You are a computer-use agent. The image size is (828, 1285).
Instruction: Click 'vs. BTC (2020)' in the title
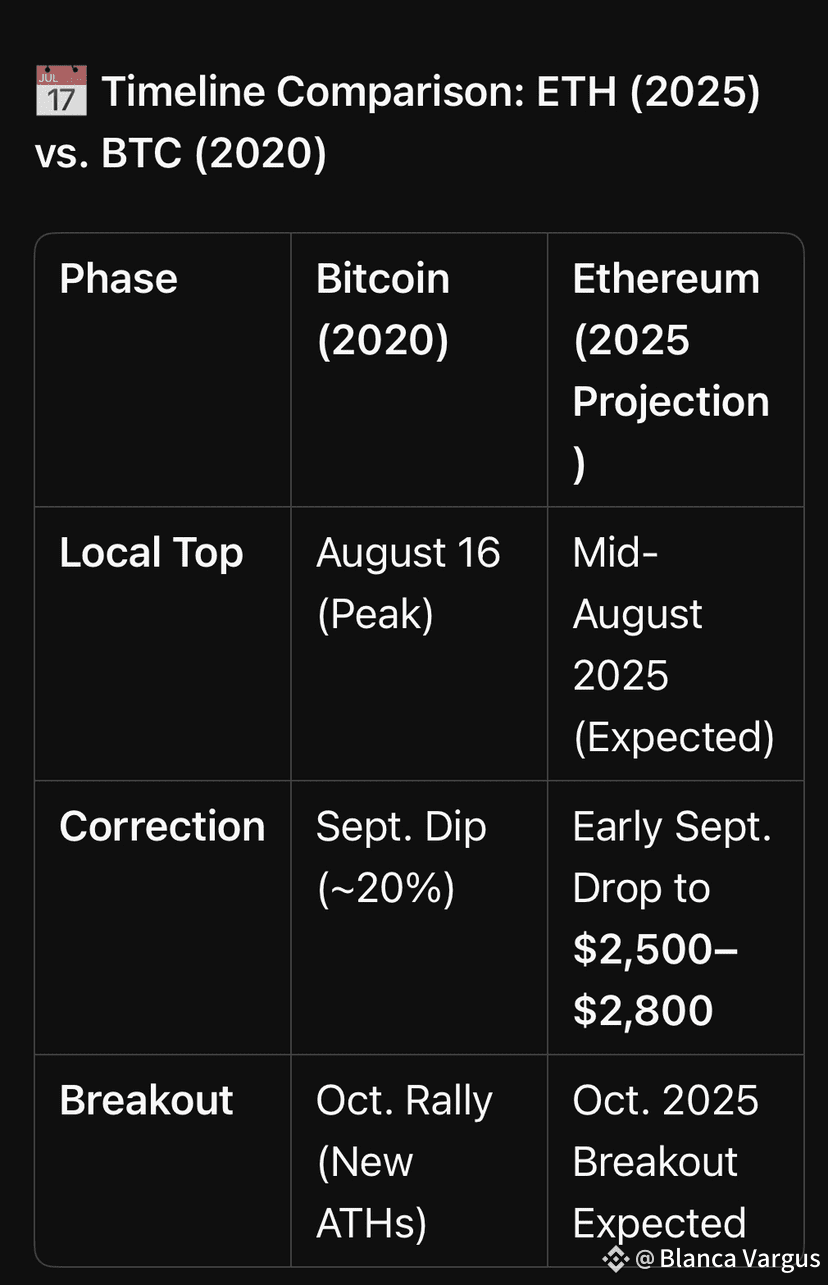[181, 154]
